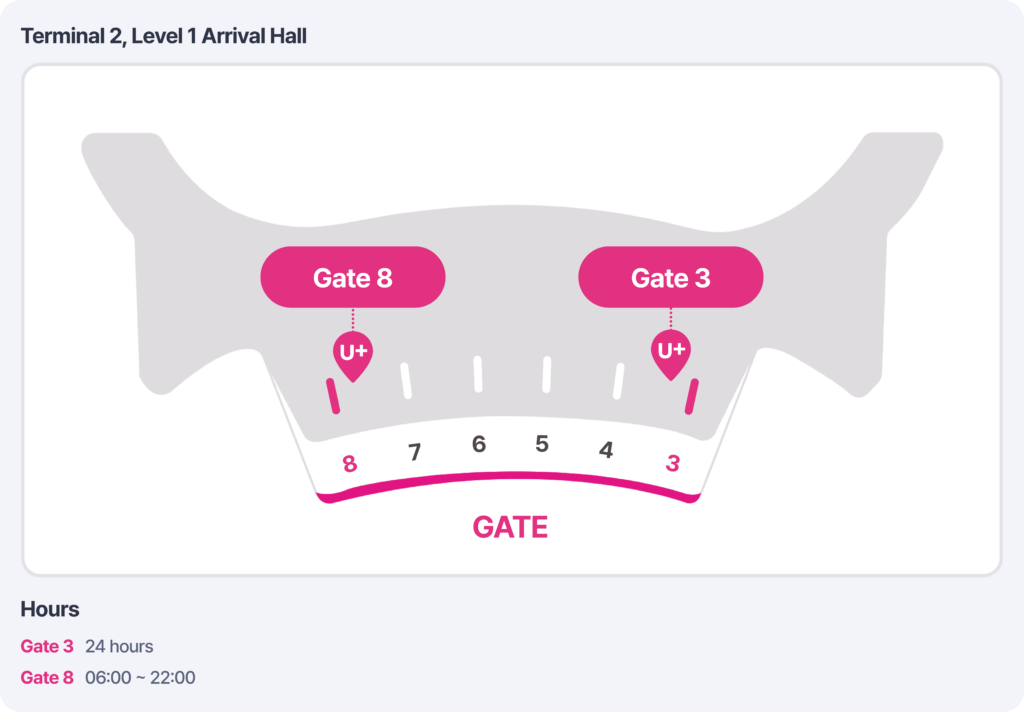This screenshot has height=712, width=1024.
Task: Select the pink Gate 8 label bubble
Action: 353,277
